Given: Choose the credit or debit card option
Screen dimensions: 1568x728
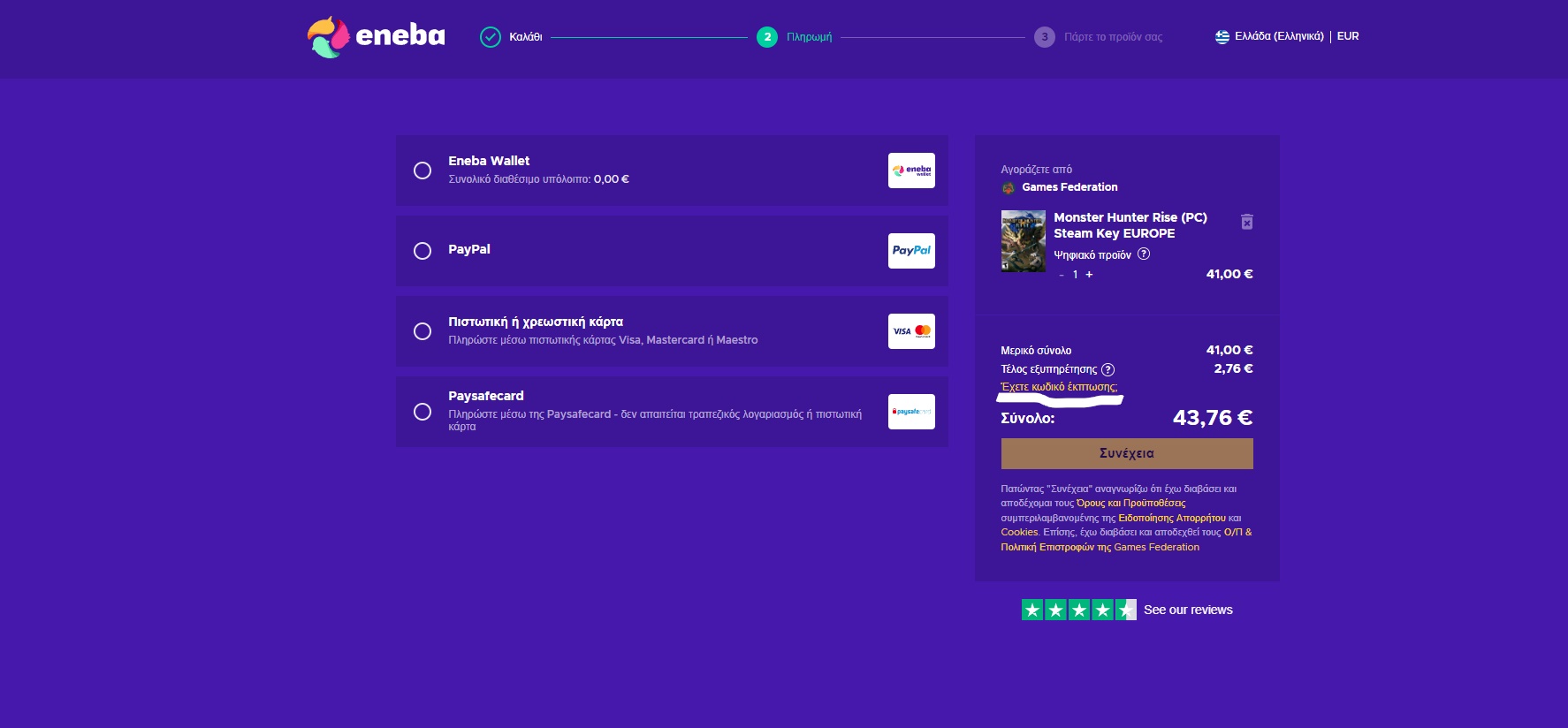Looking at the screenshot, I should coord(422,331).
